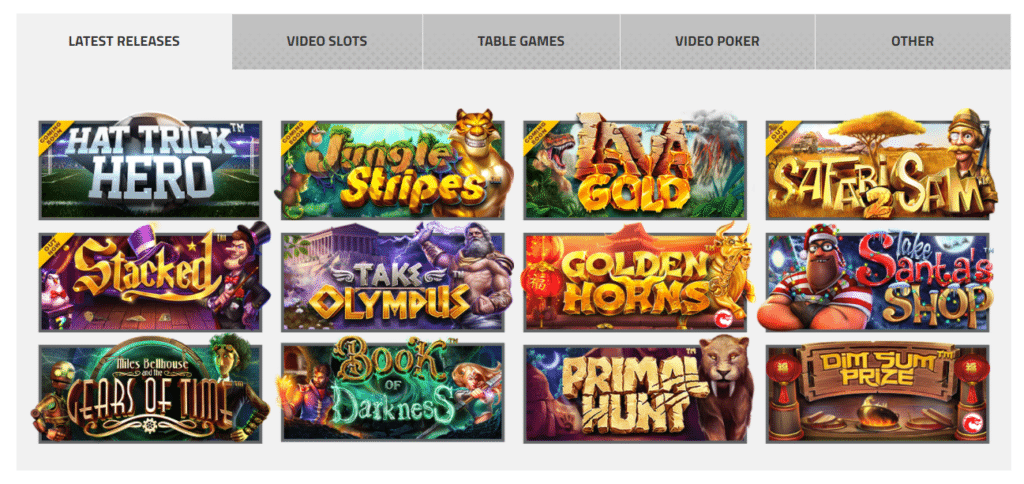Image resolution: width=1024 pixels, height=484 pixels.
Task: Switch to the Table Games tab
Action: tap(521, 41)
